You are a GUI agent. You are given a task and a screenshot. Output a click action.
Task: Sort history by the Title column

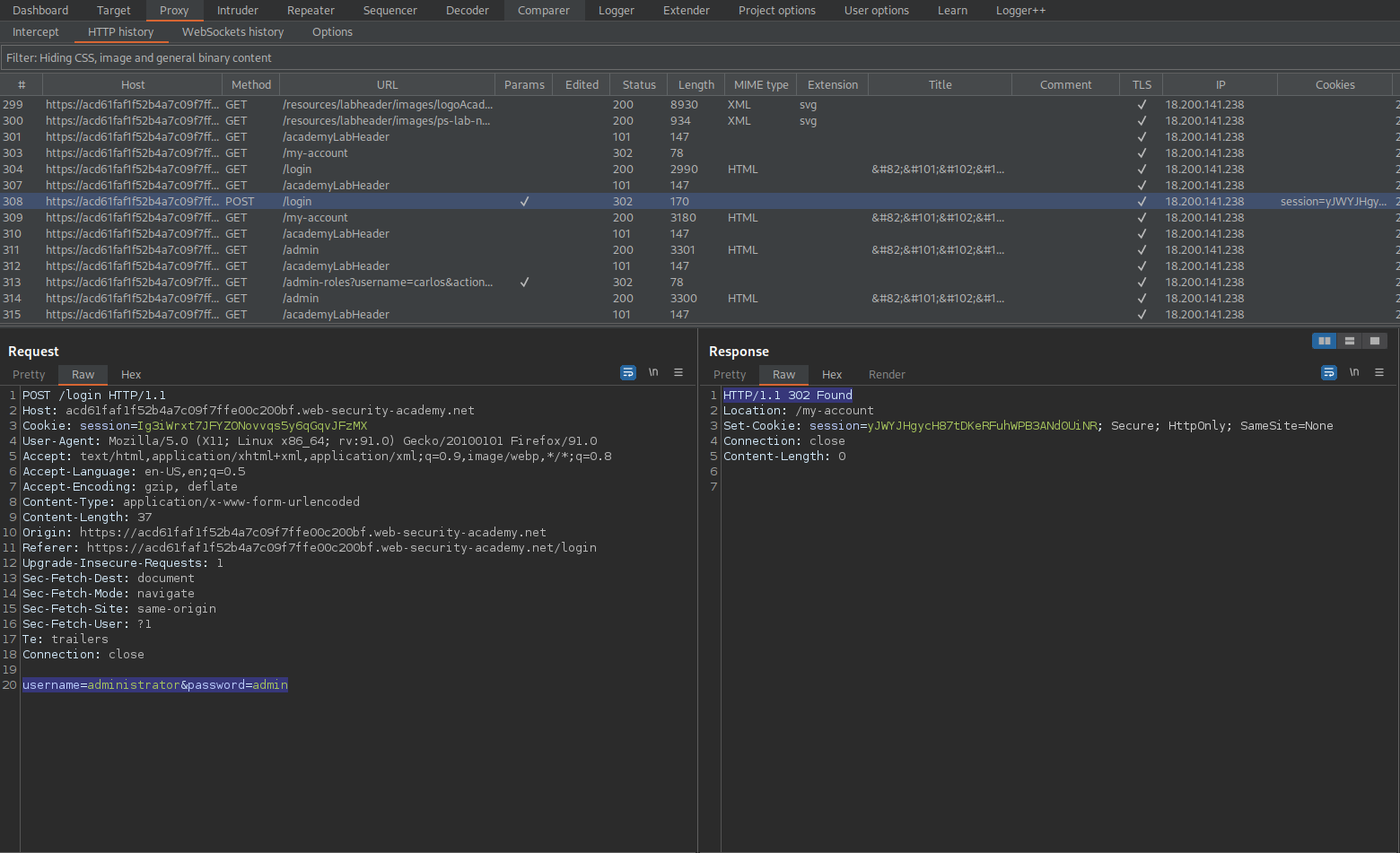[941, 85]
